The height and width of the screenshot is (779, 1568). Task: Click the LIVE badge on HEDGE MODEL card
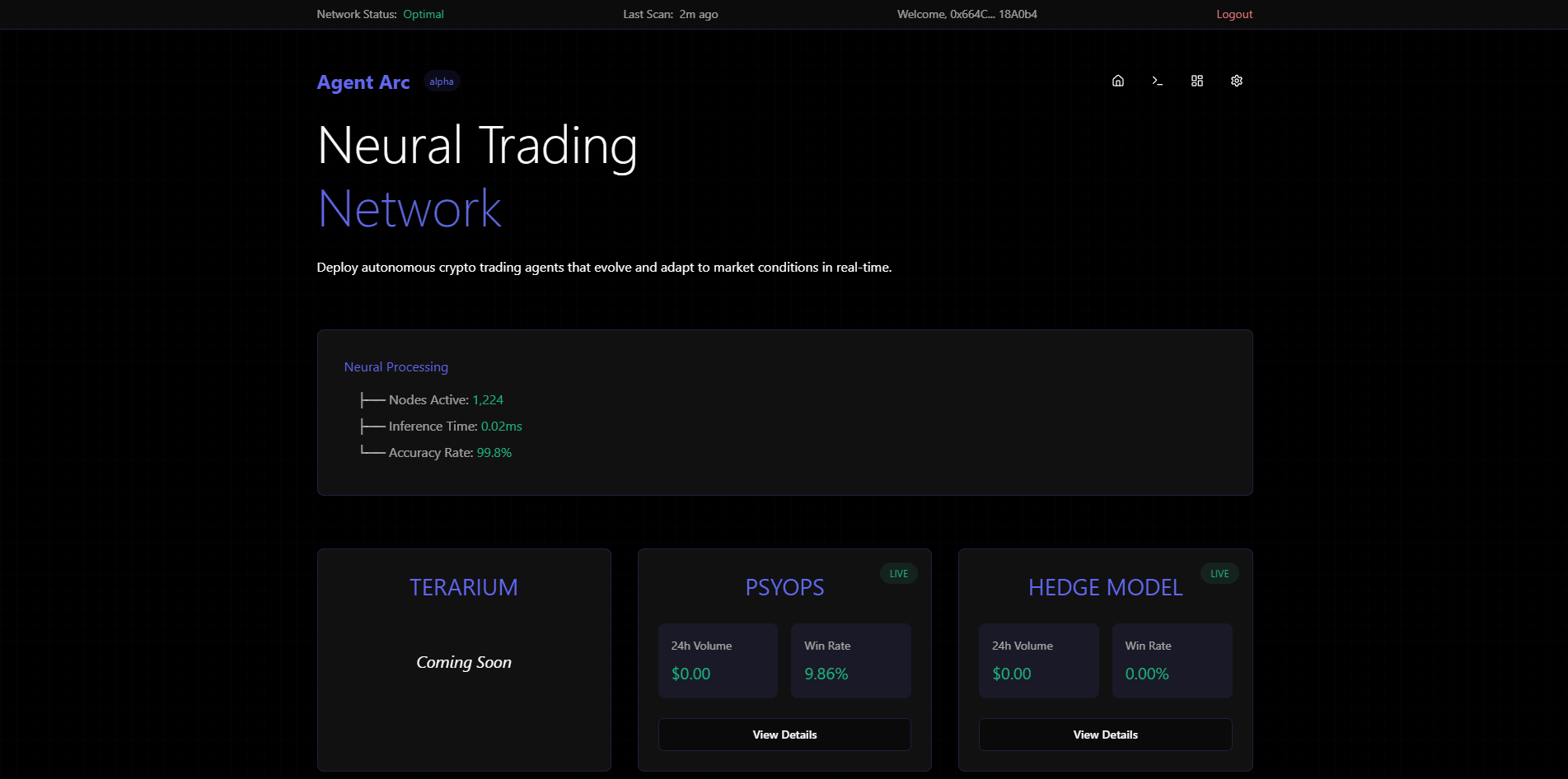coord(1219,574)
